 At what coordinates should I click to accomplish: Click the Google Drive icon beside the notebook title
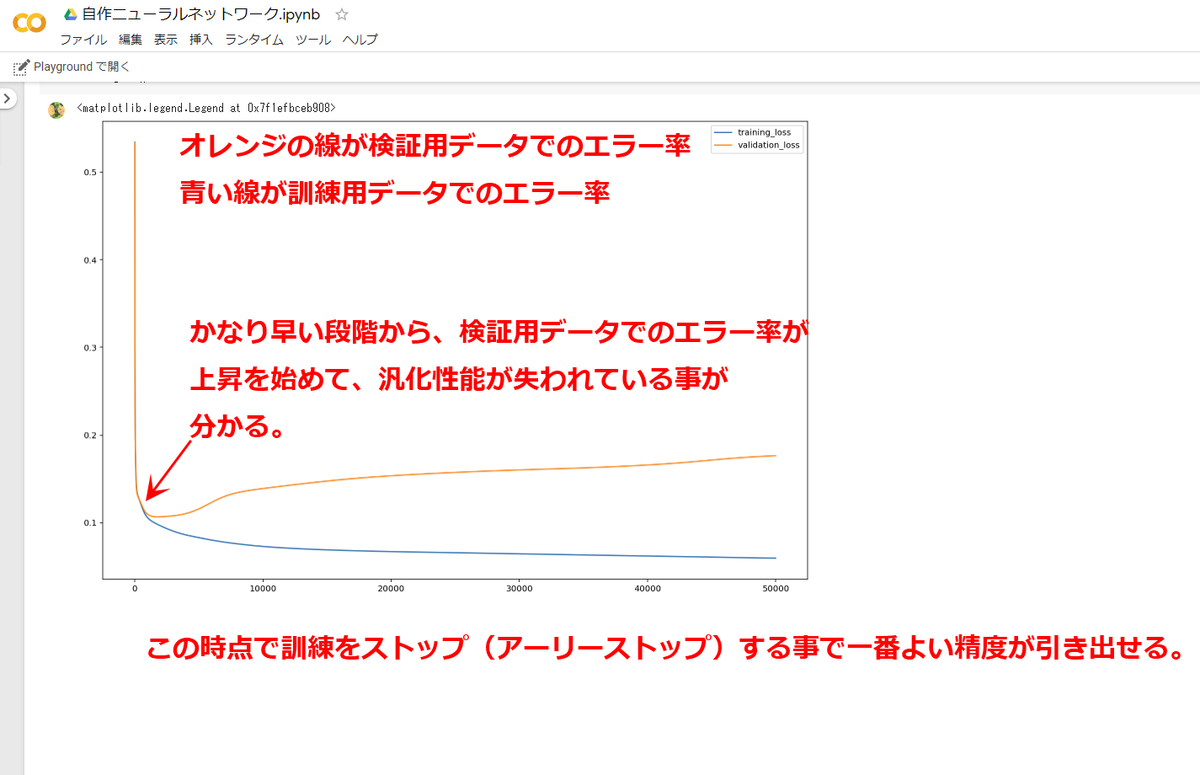(71, 14)
